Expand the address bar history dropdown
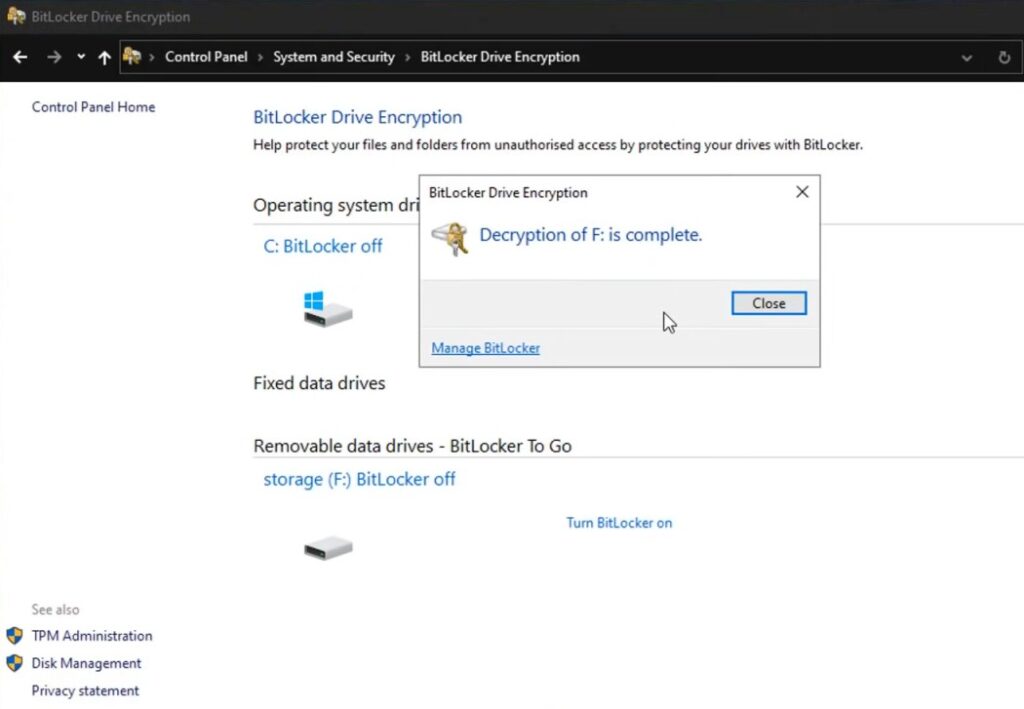 967,57
